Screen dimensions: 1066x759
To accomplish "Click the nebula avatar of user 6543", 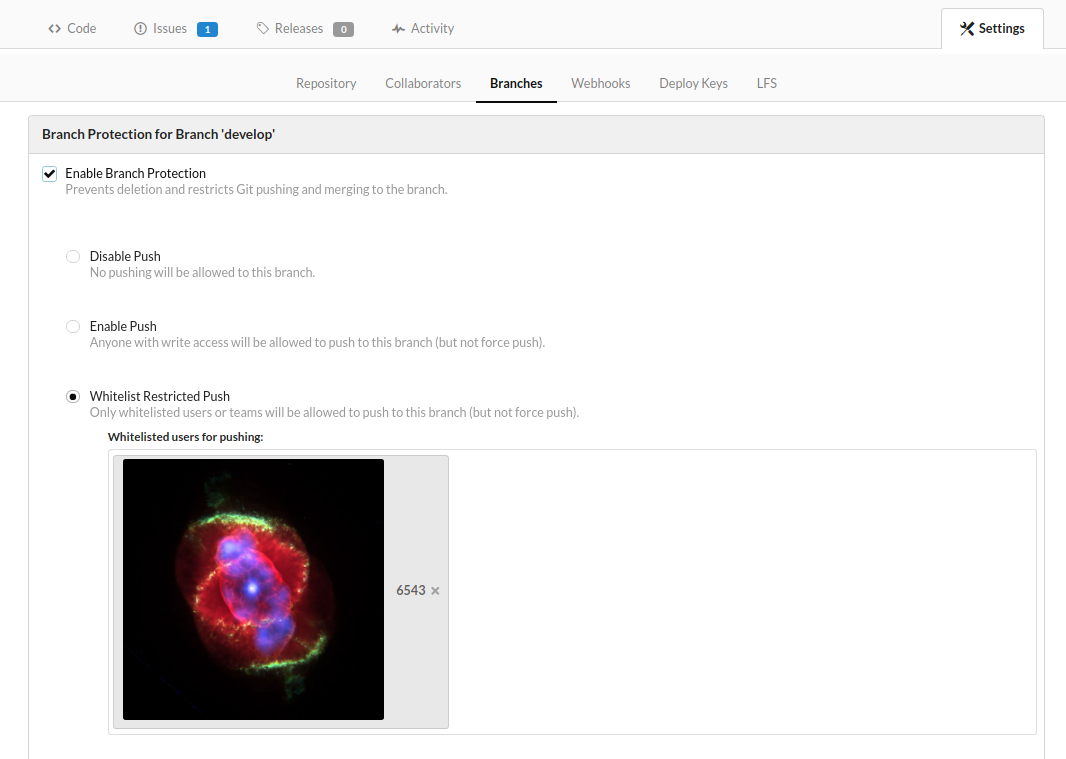I will 254,590.
